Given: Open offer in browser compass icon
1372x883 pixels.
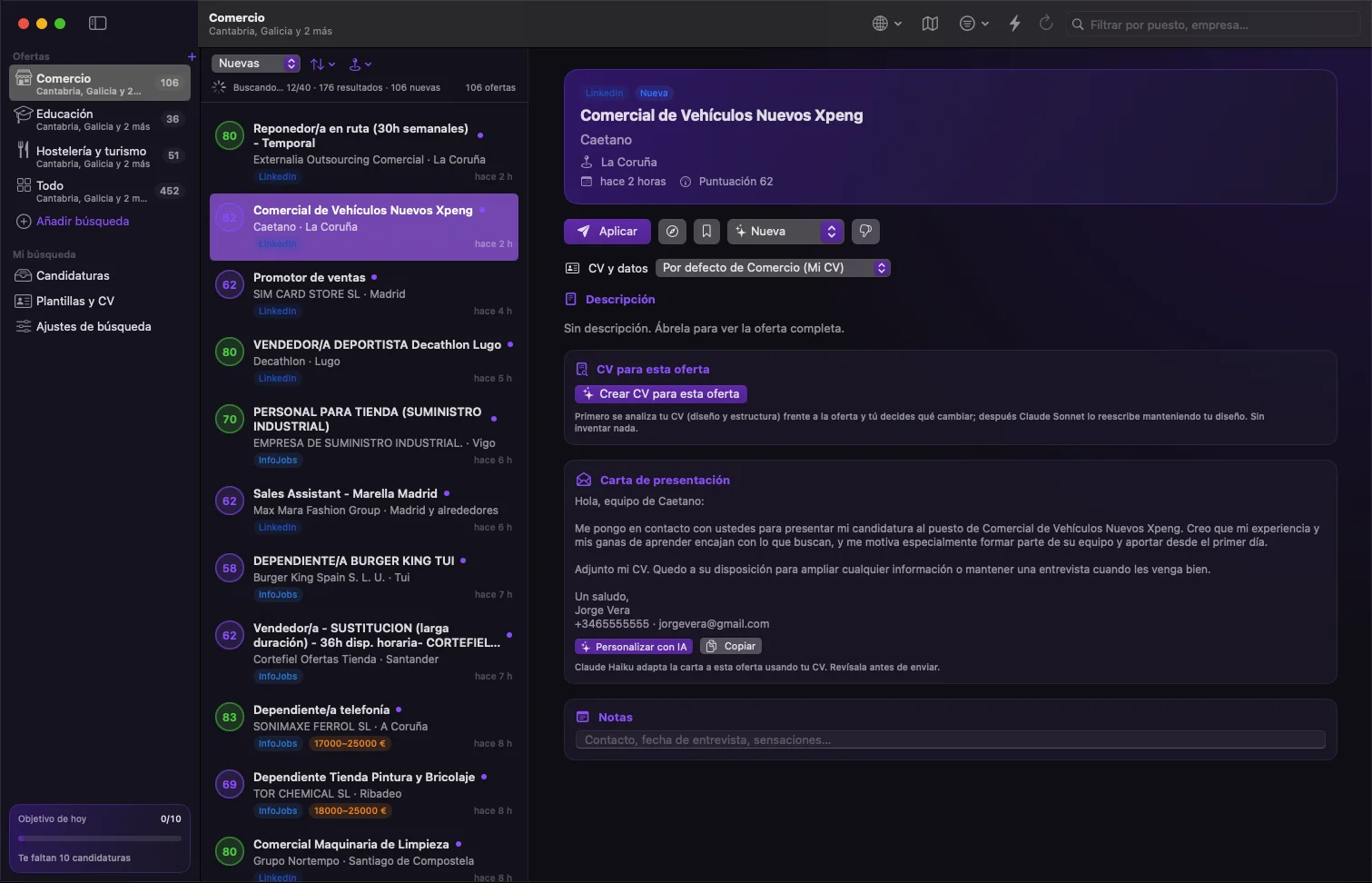Looking at the screenshot, I should click(x=672, y=232).
